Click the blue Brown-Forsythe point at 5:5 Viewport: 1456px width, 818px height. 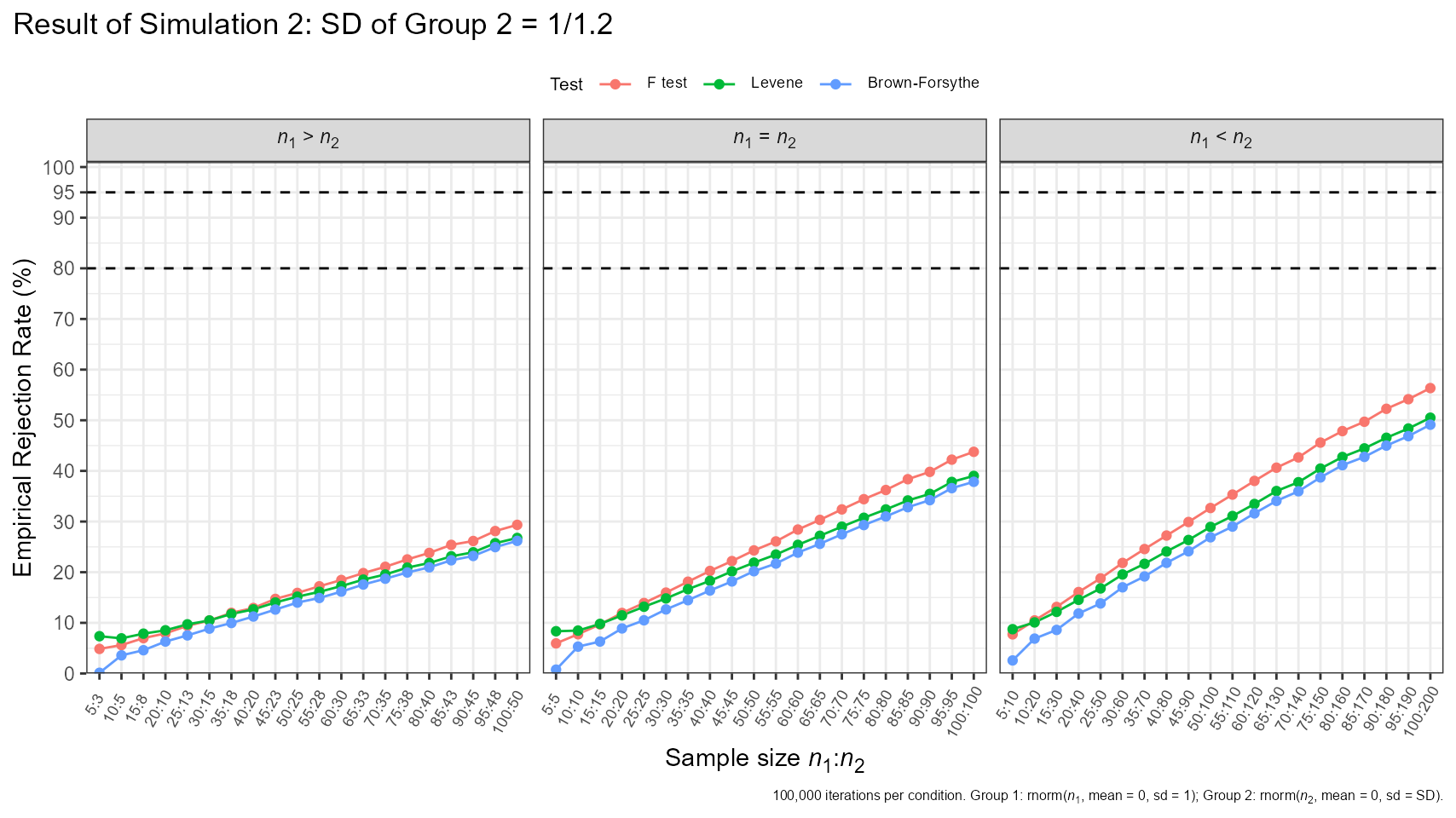556,670
